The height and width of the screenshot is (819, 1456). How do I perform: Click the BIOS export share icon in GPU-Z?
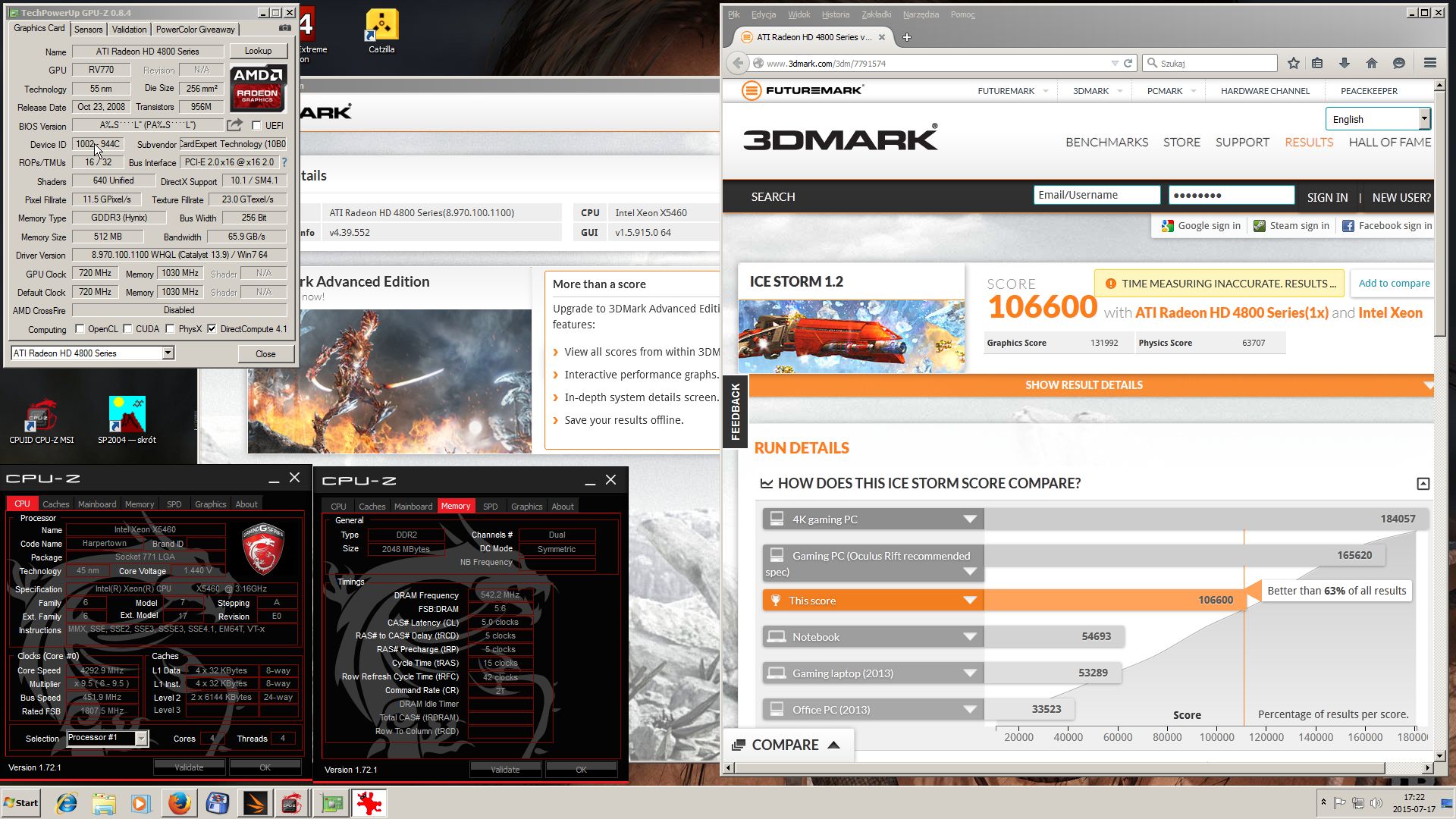[x=235, y=125]
